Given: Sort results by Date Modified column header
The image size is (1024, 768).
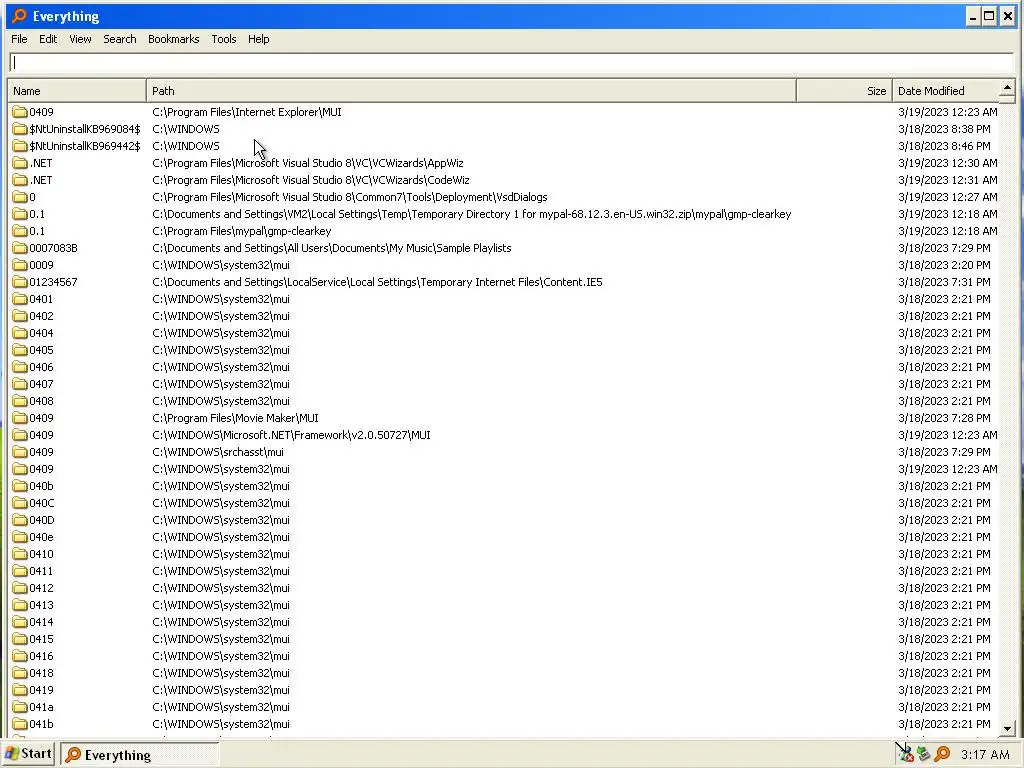Looking at the screenshot, I should coord(945,91).
